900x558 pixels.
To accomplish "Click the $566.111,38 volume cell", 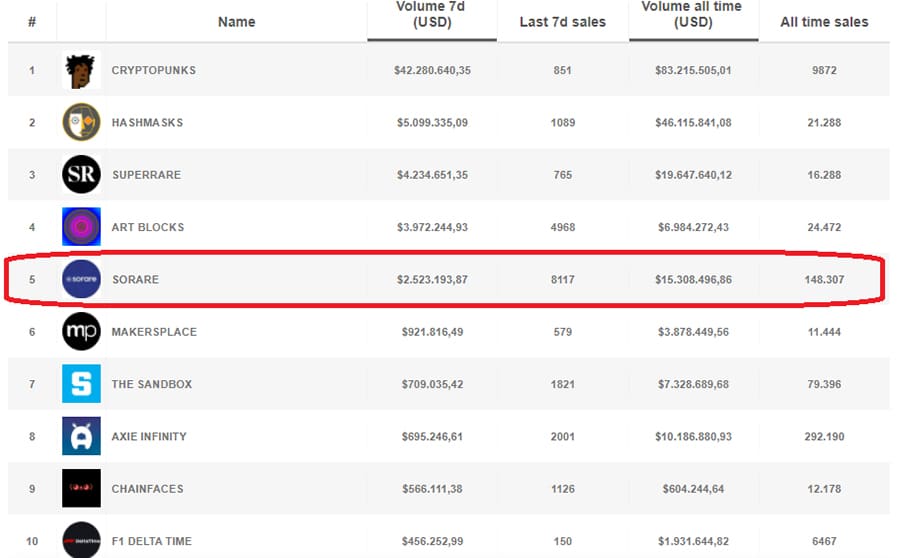I will (432, 488).
